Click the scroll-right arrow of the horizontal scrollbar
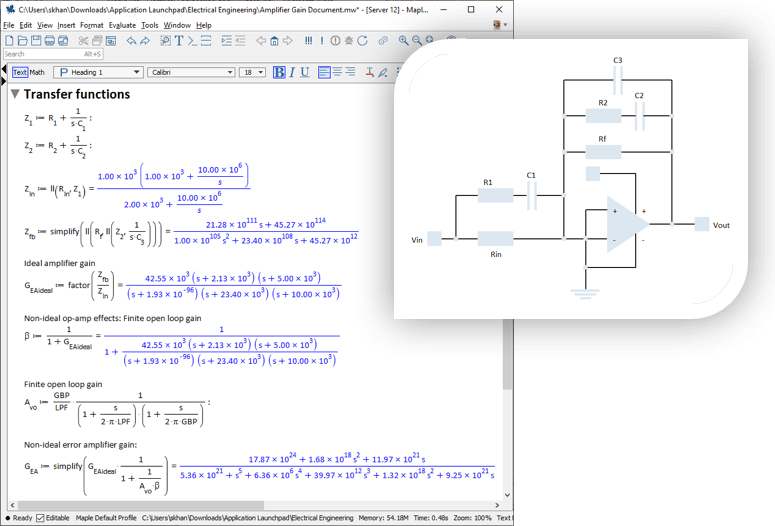 (497, 505)
